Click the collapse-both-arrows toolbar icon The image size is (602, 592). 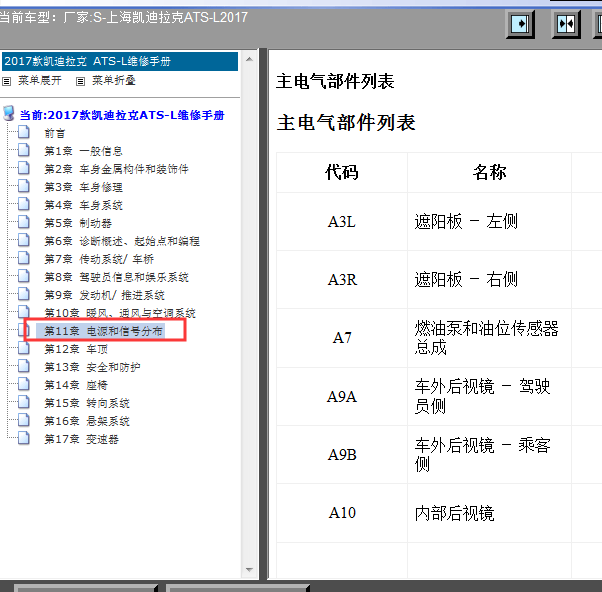[566, 24]
